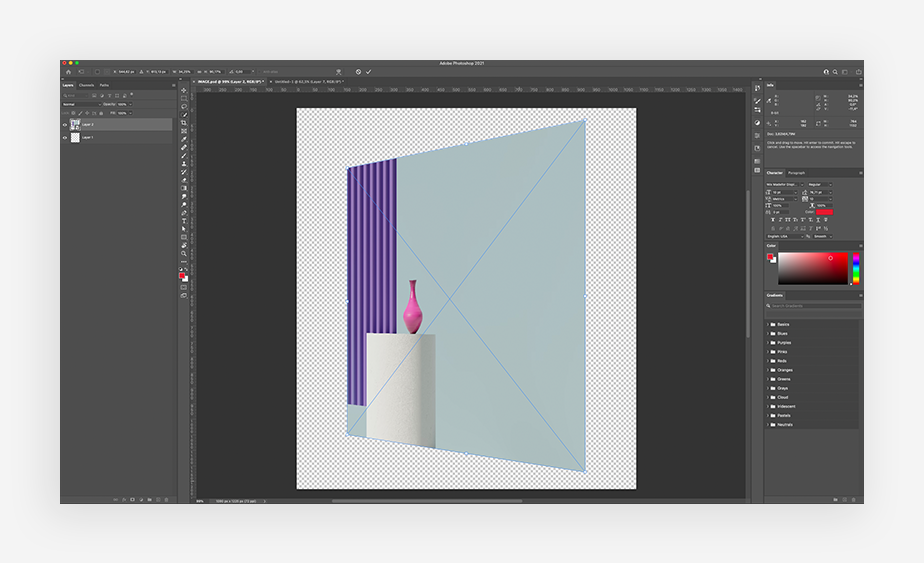Viewport: 924px width, 563px height.
Task: Open the Layers panel menu
Action: click(x=174, y=85)
